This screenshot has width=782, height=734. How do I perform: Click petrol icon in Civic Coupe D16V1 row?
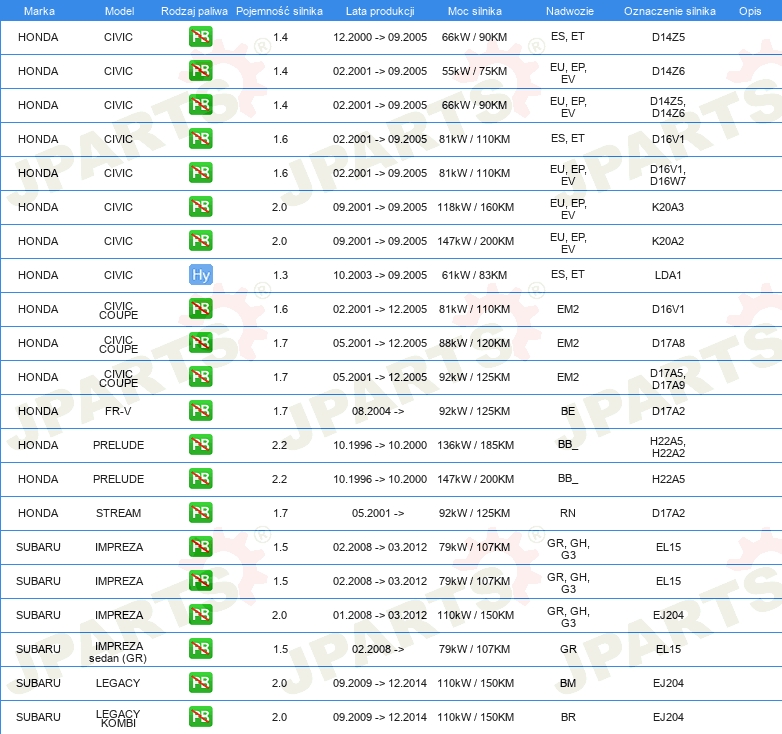pyautogui.click(x=200, y=309)
